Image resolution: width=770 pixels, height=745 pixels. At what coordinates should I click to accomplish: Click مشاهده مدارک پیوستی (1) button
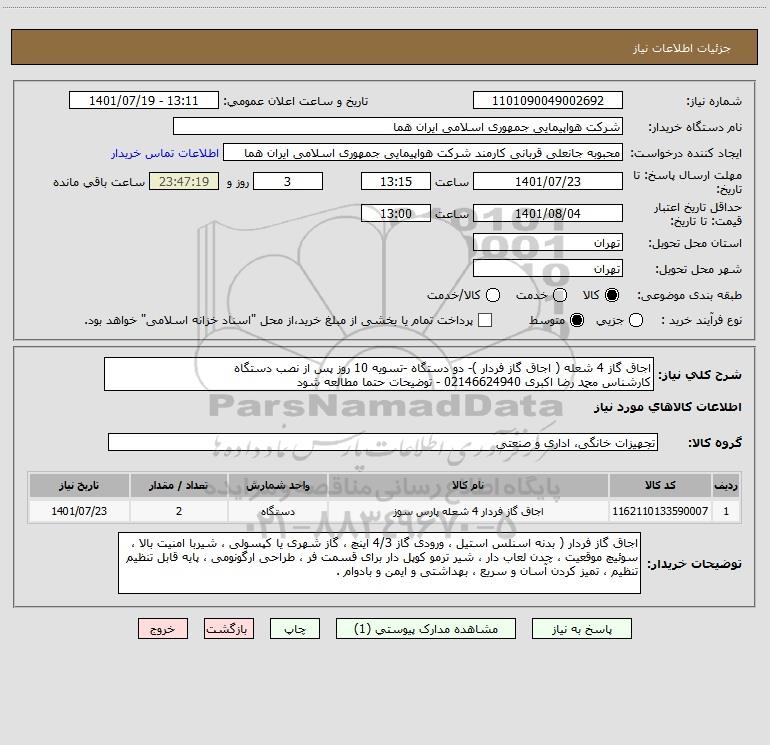click(x=426, y=629)
